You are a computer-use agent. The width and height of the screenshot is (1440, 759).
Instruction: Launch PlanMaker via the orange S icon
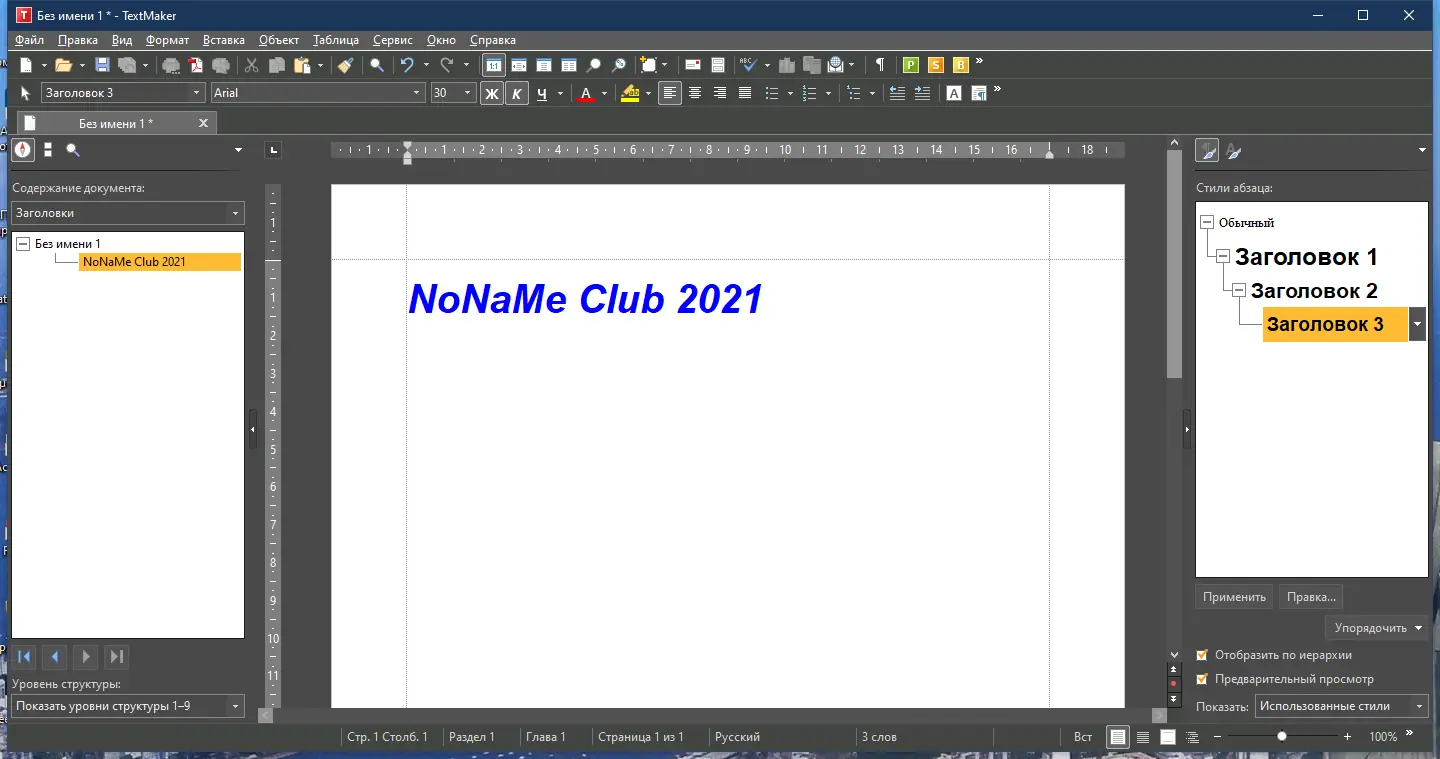(936, 65)
